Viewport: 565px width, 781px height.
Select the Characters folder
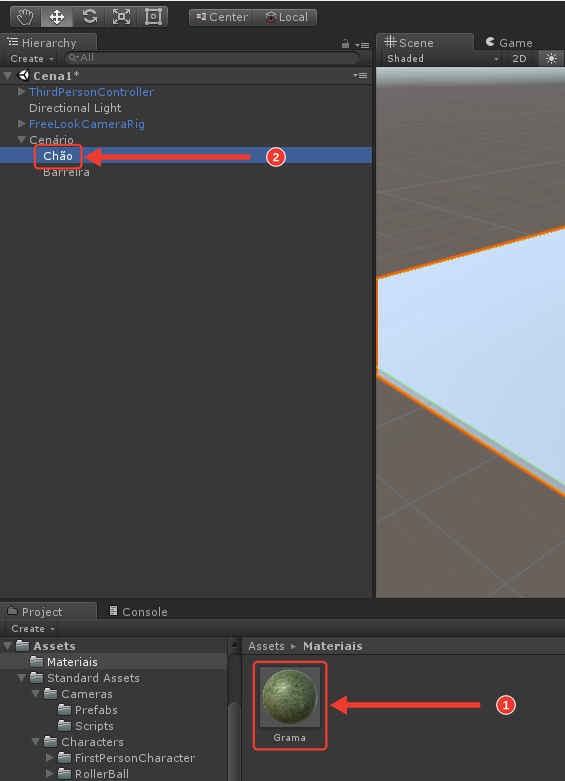pyautogui.click(x=92, y=742)
